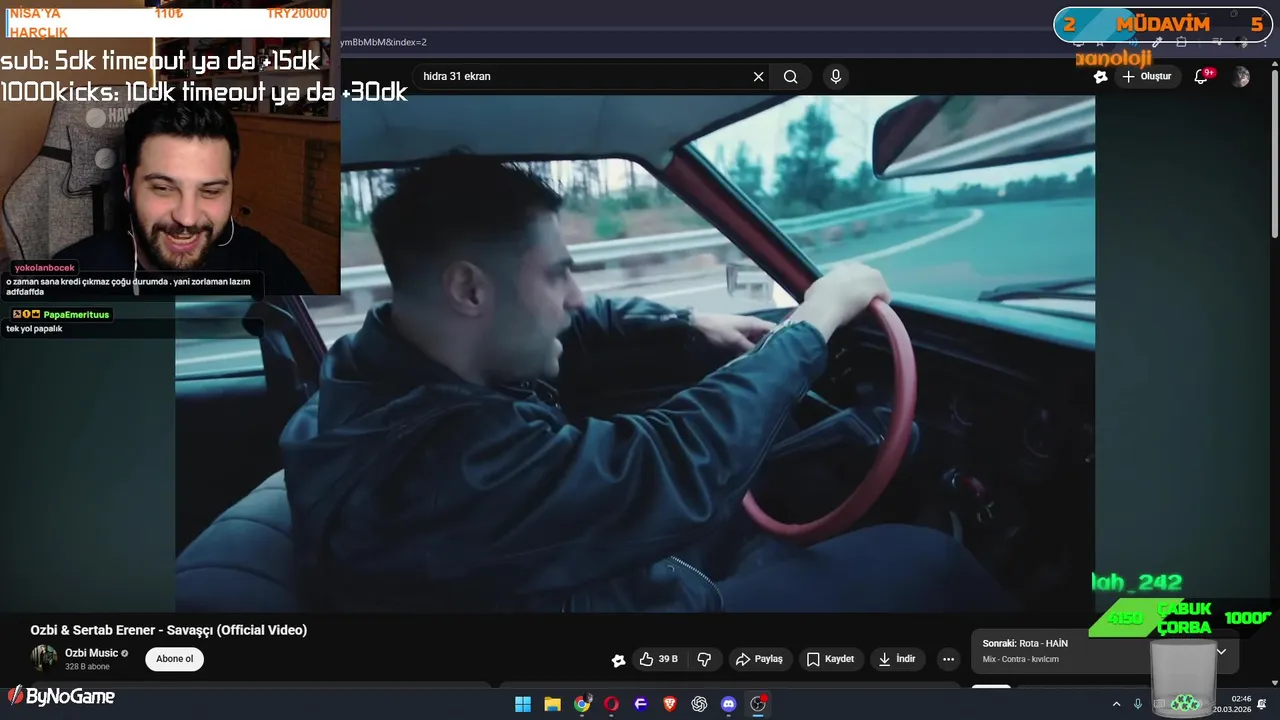Open Ozbi Music channel avatar
The height and width of the screenshot is (720, 1280).
coord(44,658)
